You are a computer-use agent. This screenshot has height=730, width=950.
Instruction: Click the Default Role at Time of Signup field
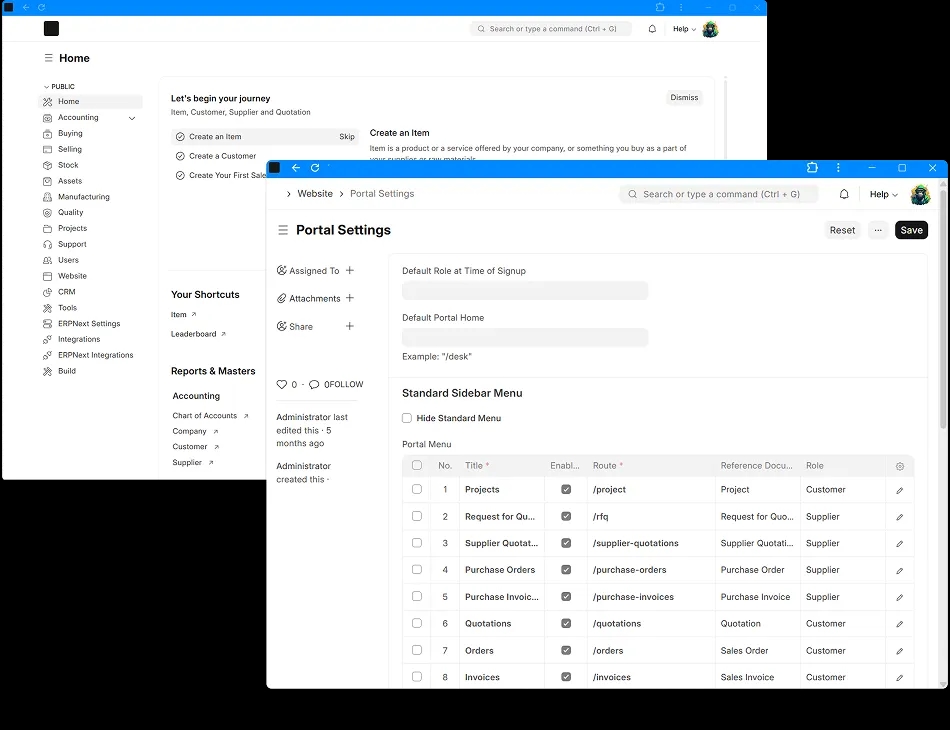coord(525,291)
